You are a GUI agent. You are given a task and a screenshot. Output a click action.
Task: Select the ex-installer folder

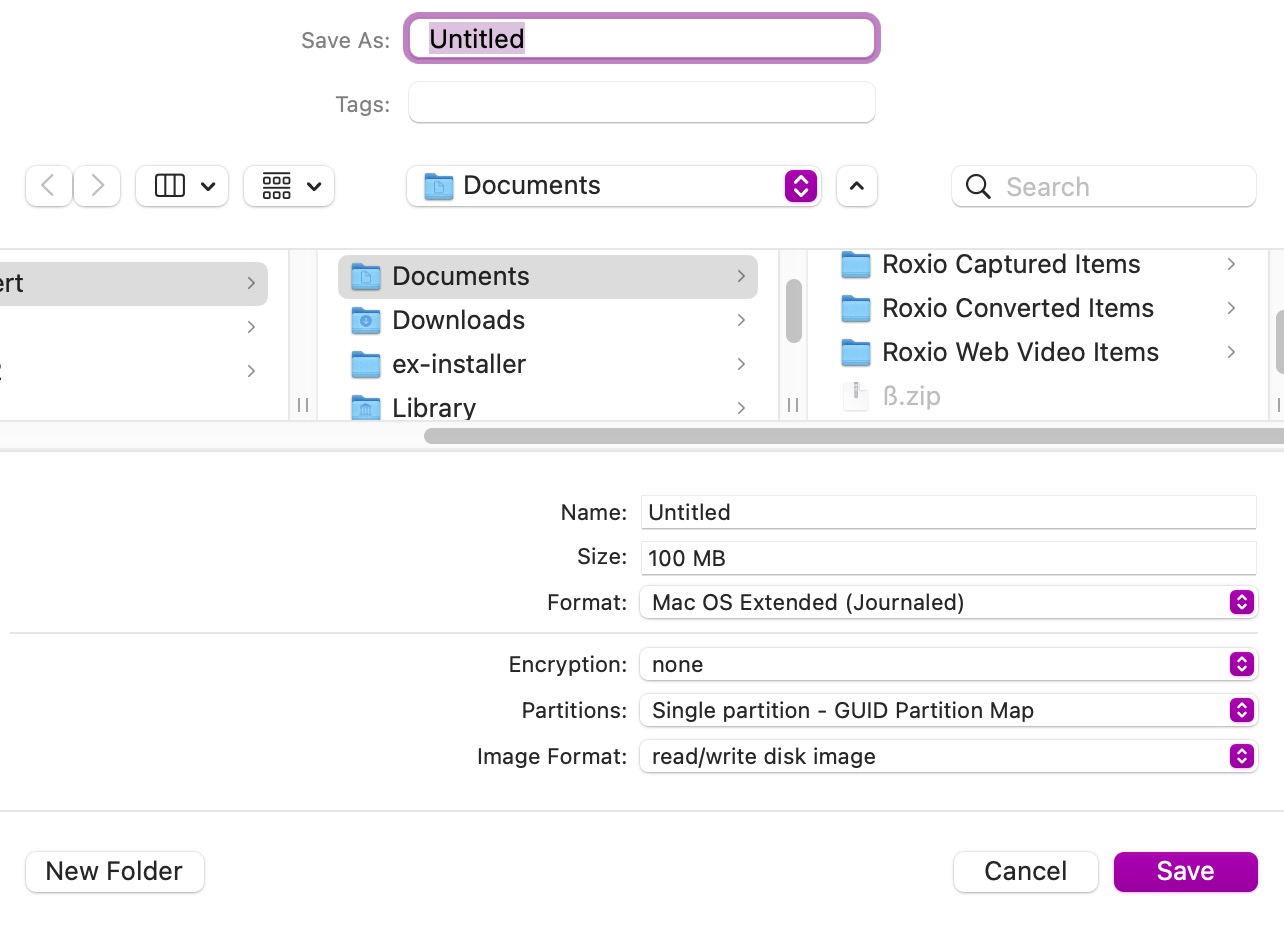[x=458, y=364]
